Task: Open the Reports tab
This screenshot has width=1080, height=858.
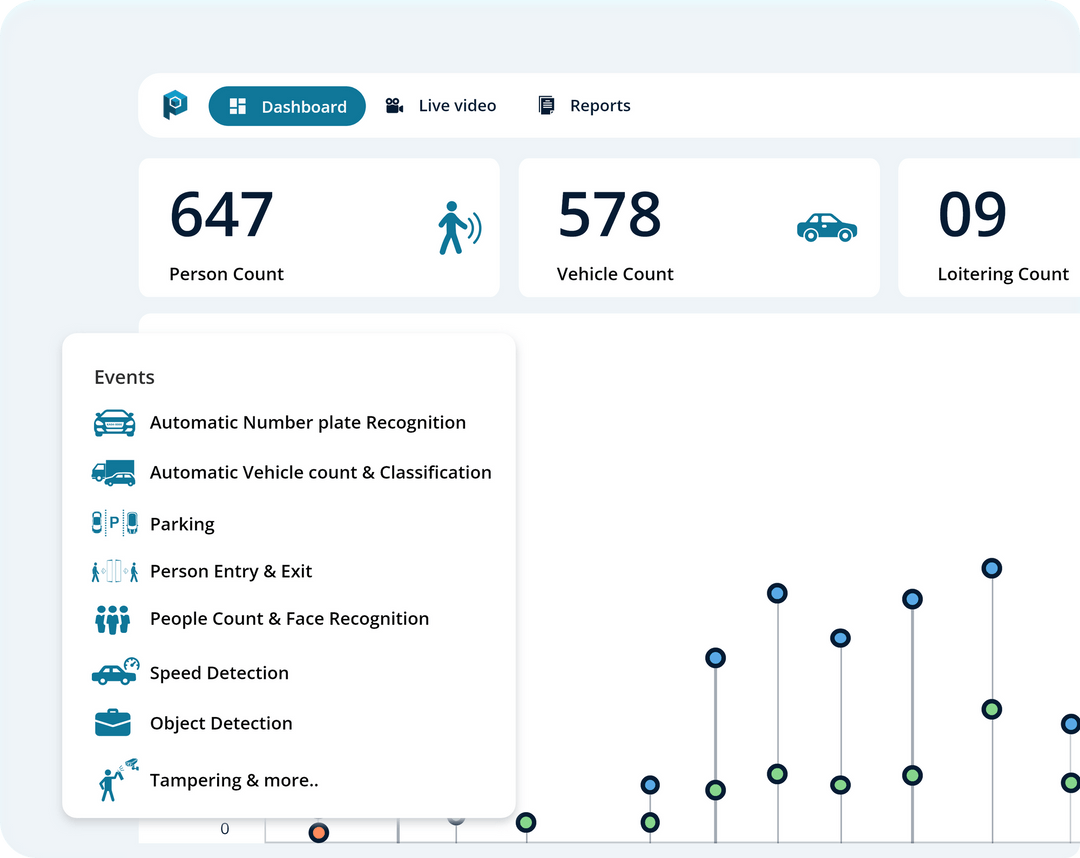Action: tap(600, 105)
